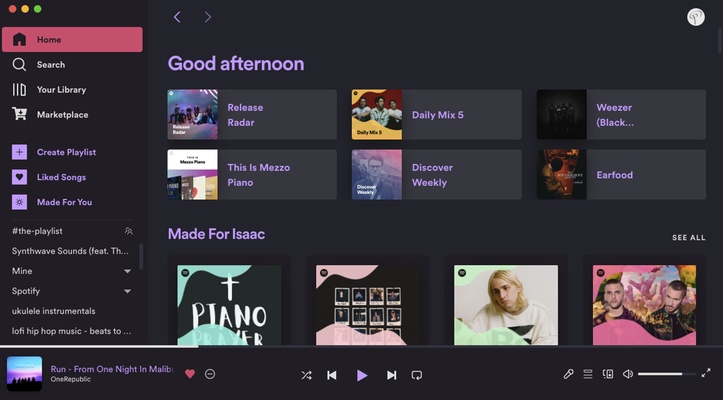The image size is (723, 400).
Task: Open connect to a device icon
Action: (608, 374)
